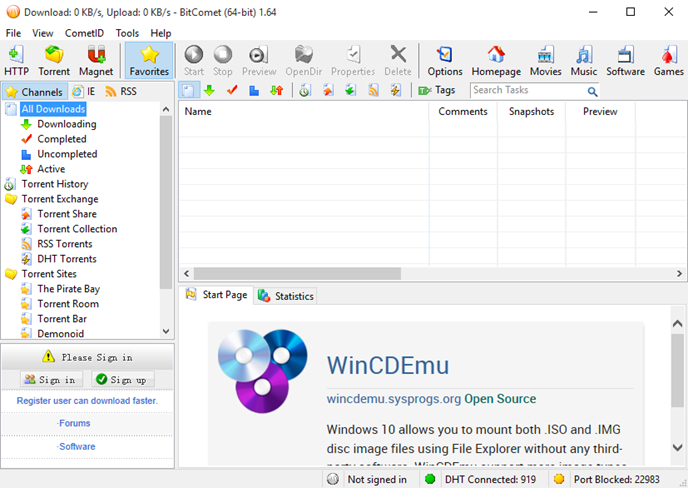
Task: Filter active tasks arrows icon
Action: (x=276, y=90)
